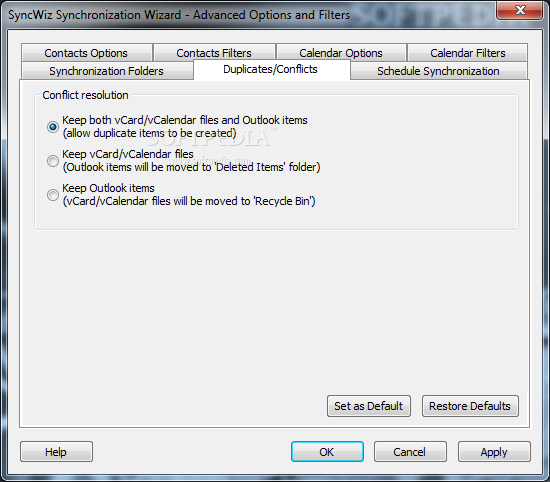Open Help for this dialog
This screenshot has height=482, width=550.
click(x=56, y=452)
